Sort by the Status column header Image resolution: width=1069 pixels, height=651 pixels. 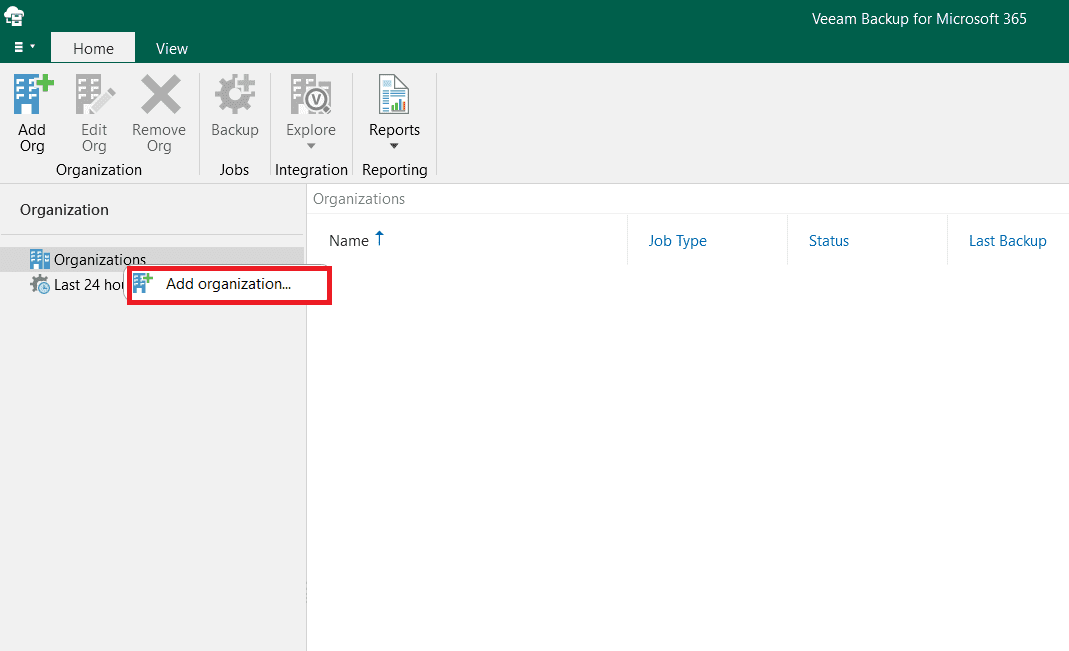[828, 241]
